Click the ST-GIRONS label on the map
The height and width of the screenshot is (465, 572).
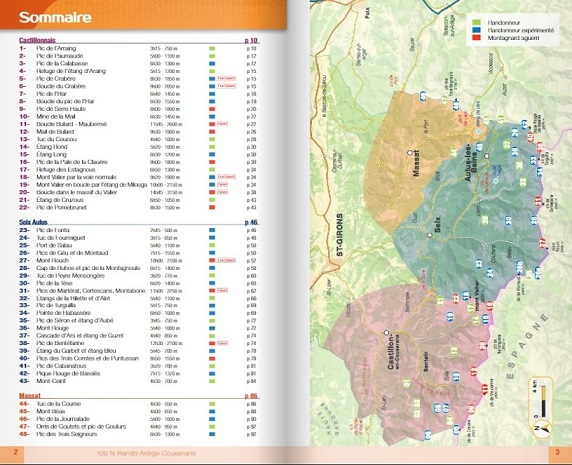(x=340, y=235)
